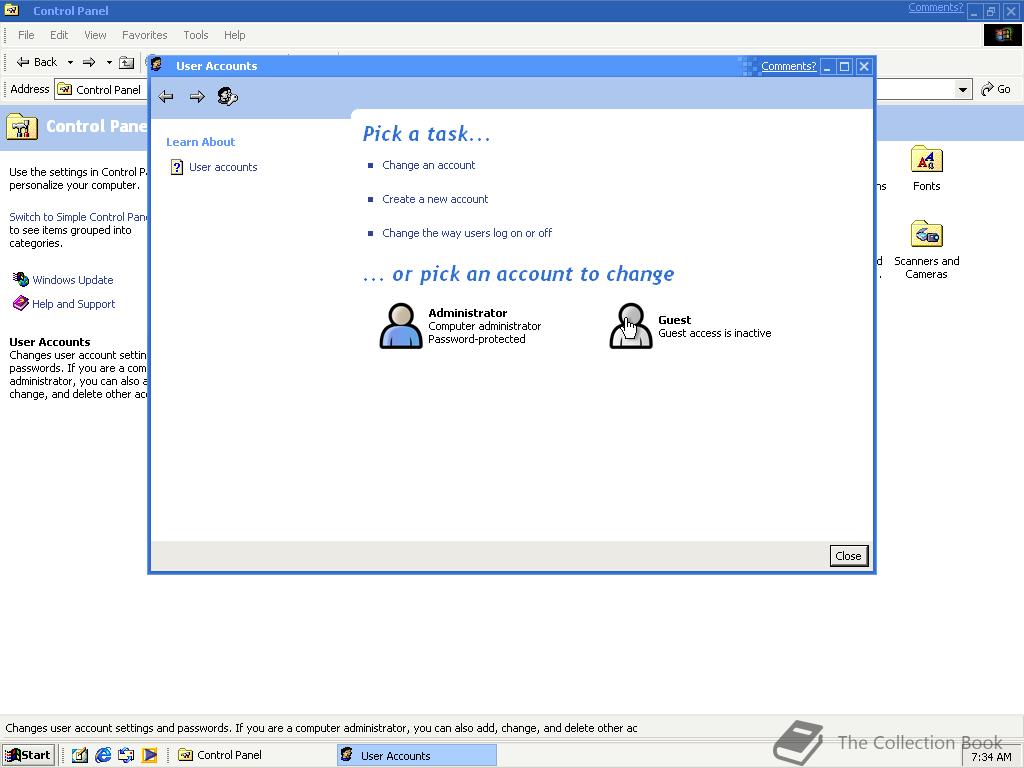Click the Change an account task
The width and height of the screenshot is (1024, 768).
[x=428, y=165]
